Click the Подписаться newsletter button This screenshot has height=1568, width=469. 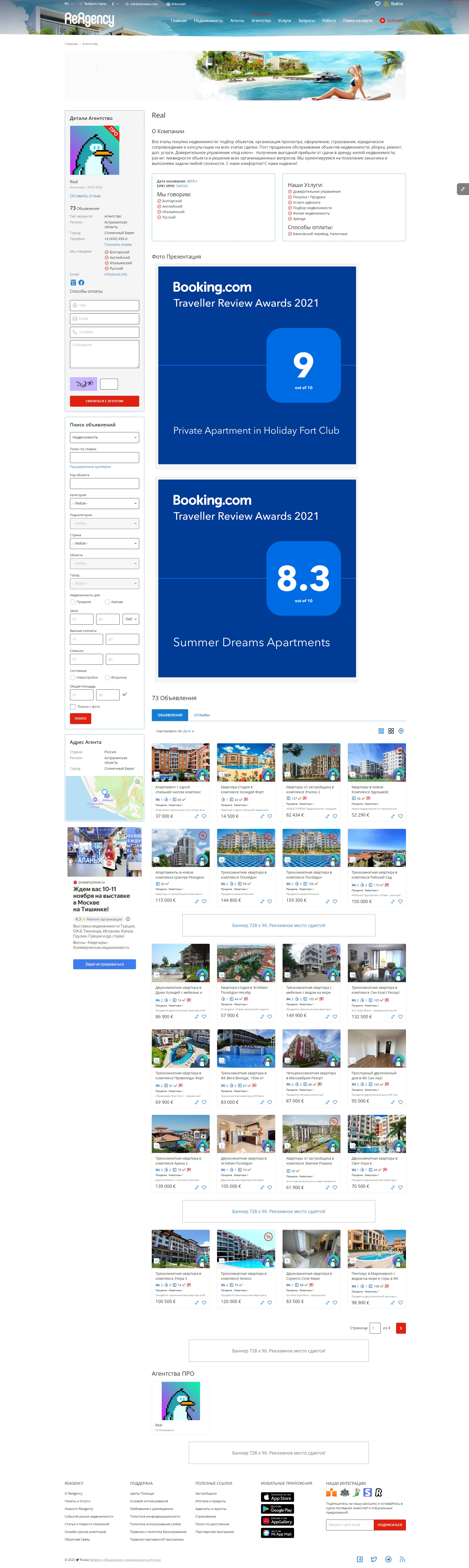pyautogui.click(x=390, y=1525)
